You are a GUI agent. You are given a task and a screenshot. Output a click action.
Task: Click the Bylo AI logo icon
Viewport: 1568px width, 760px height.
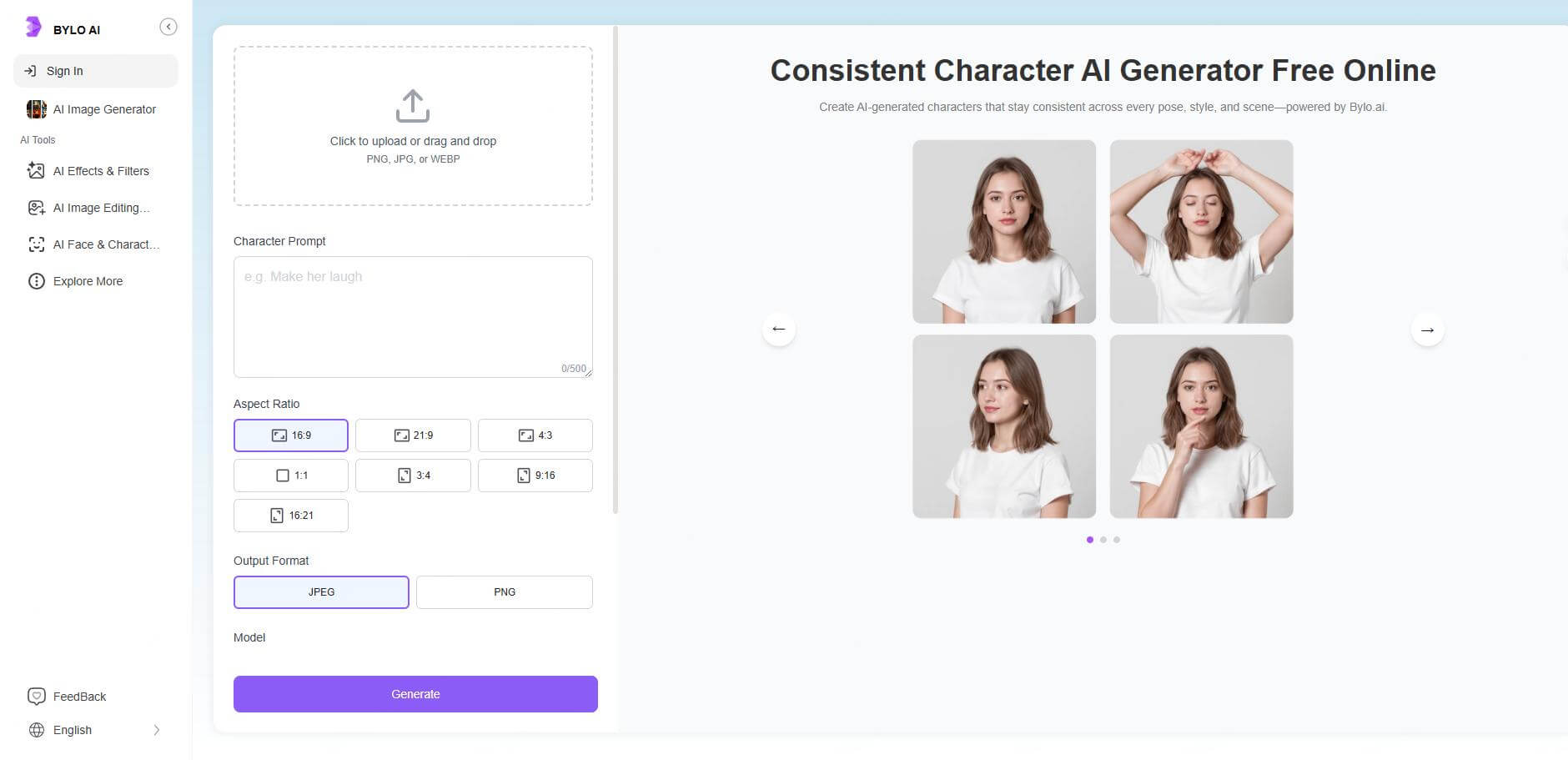point(33,28)
